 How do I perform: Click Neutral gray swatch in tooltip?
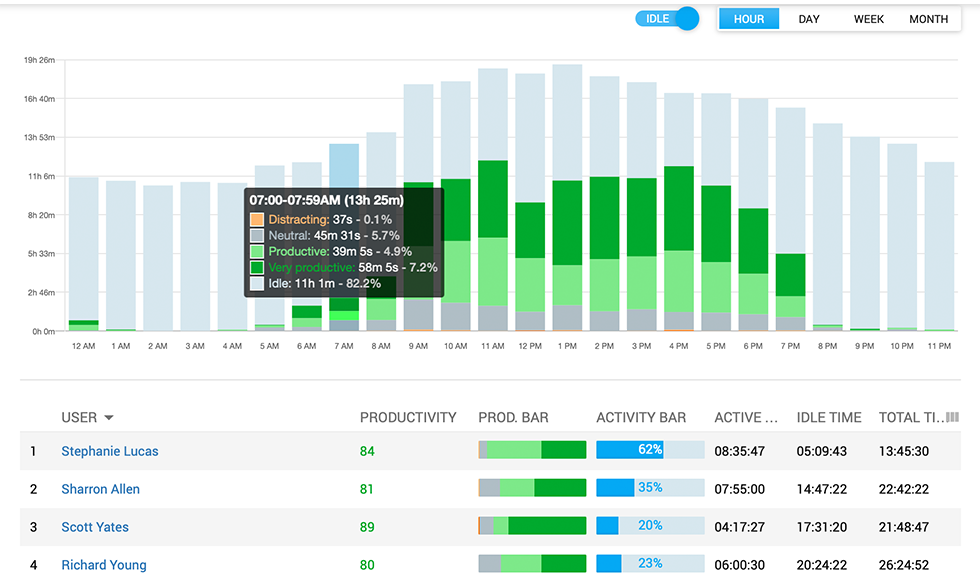[257, 236]
